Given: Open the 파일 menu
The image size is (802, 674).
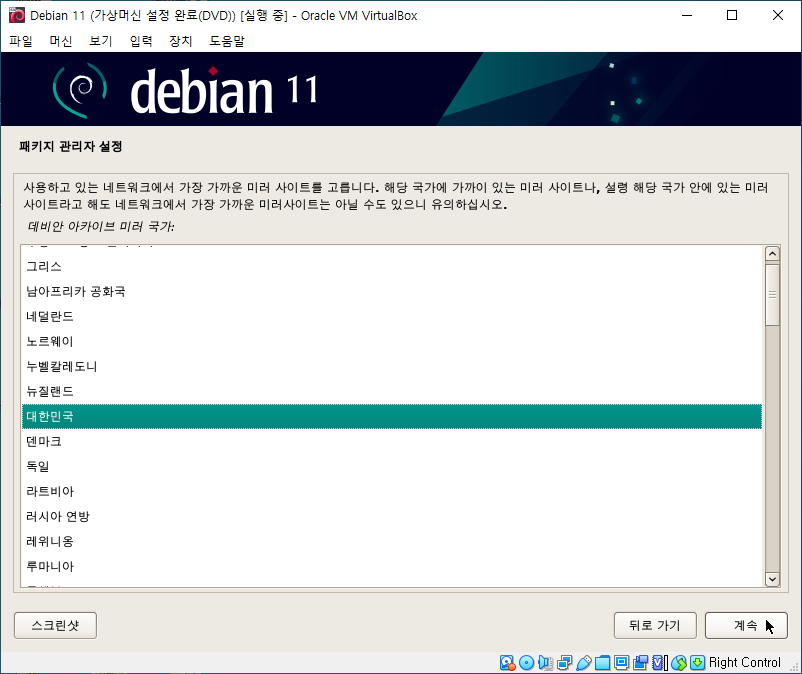Looking at the screenshot, I should [x=21, y=41].
